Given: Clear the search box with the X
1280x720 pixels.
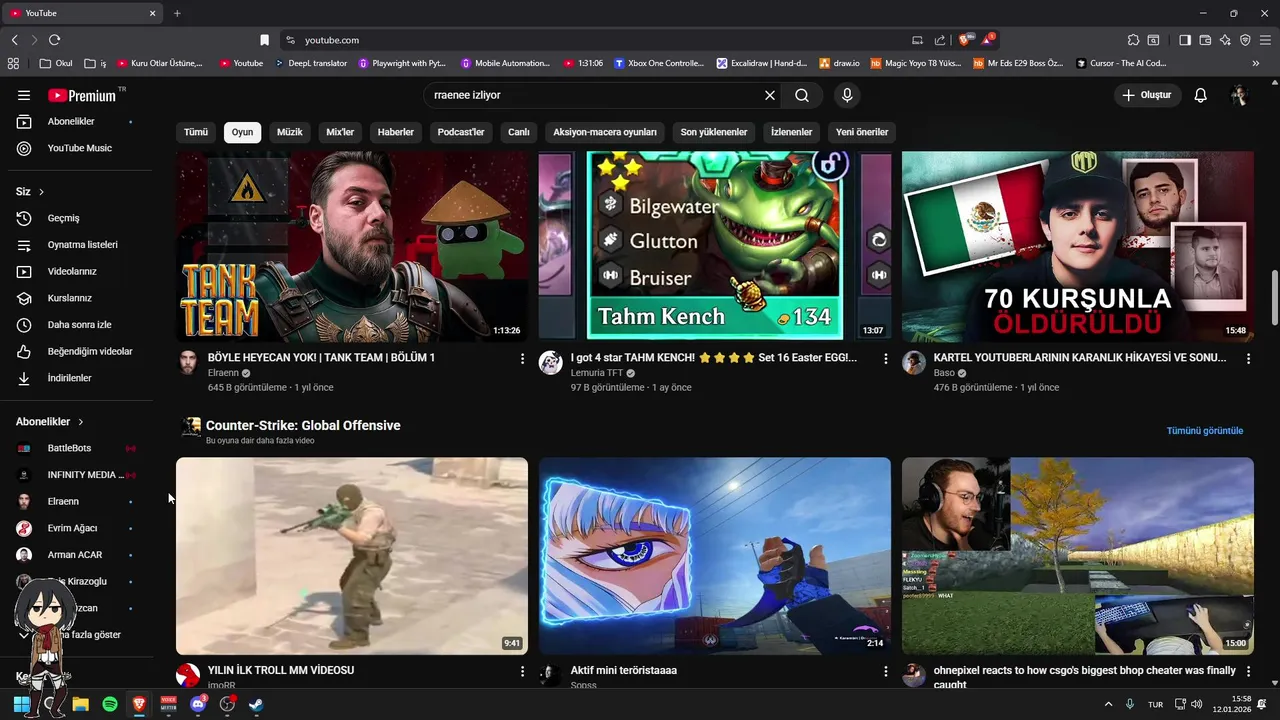Looking at the screenshot, I should point(770,95).
